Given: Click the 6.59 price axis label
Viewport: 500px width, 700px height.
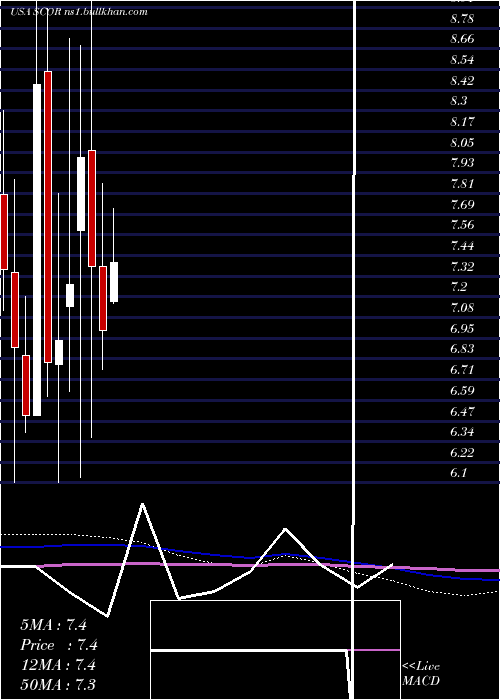Looking at the screenshot, I should click(462, 391).
